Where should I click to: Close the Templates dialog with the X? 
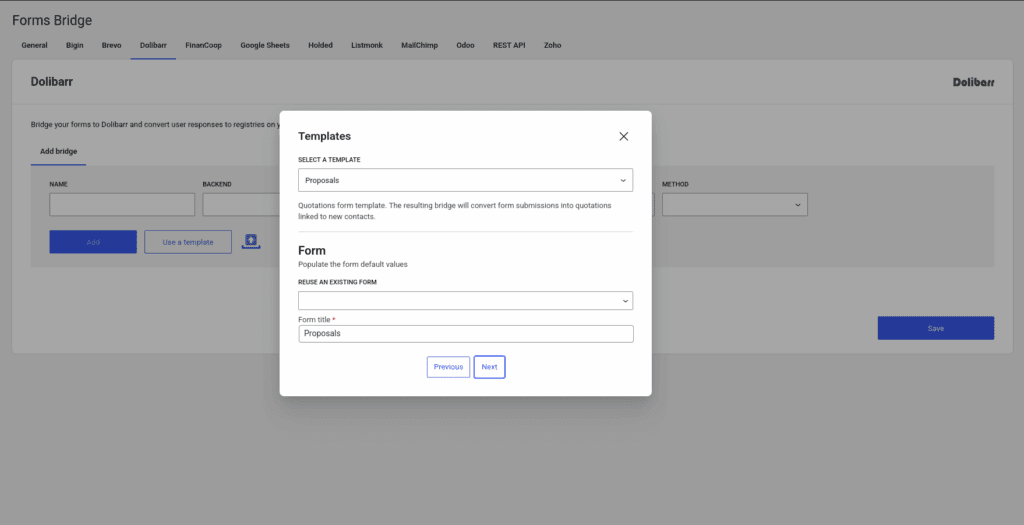[x=624, y=136]
